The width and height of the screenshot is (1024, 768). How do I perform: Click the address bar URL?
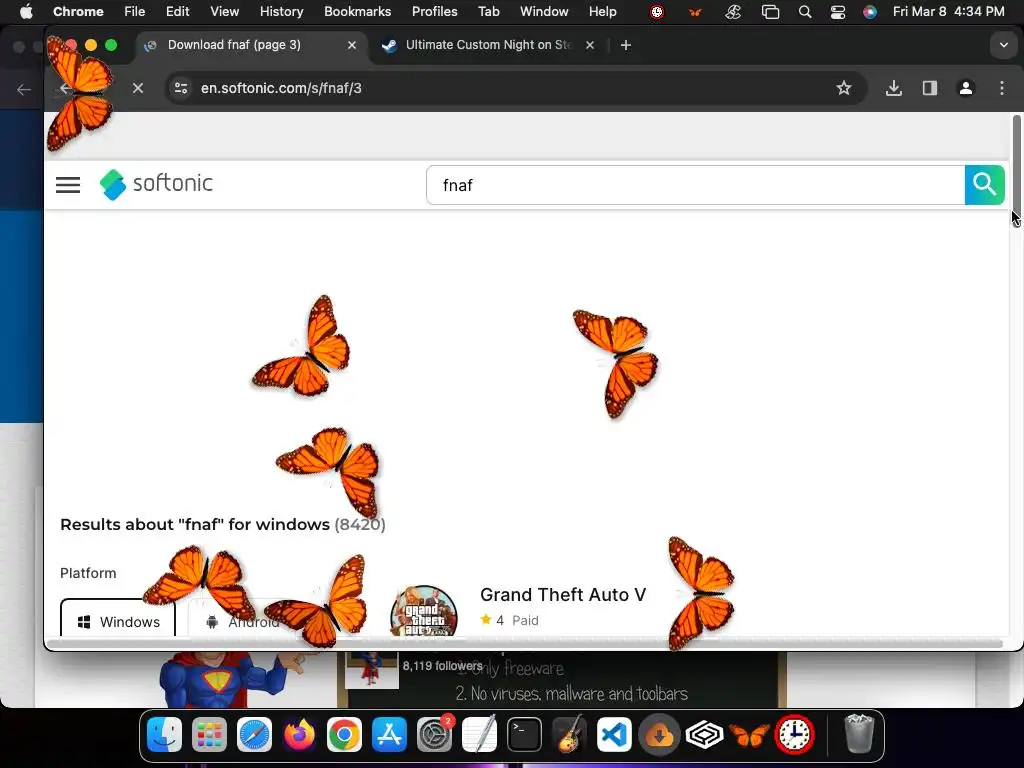(281, 88)
